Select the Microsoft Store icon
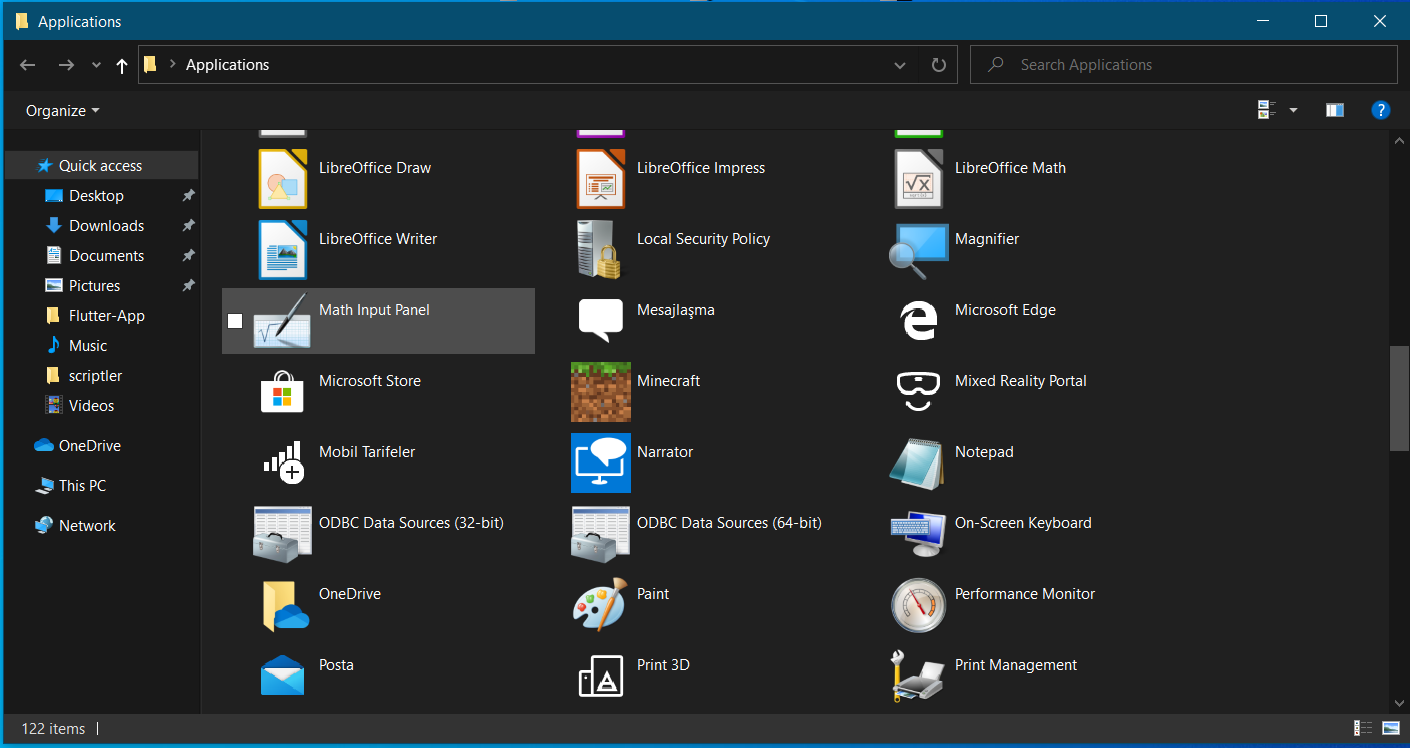 (x=282, y=392)
